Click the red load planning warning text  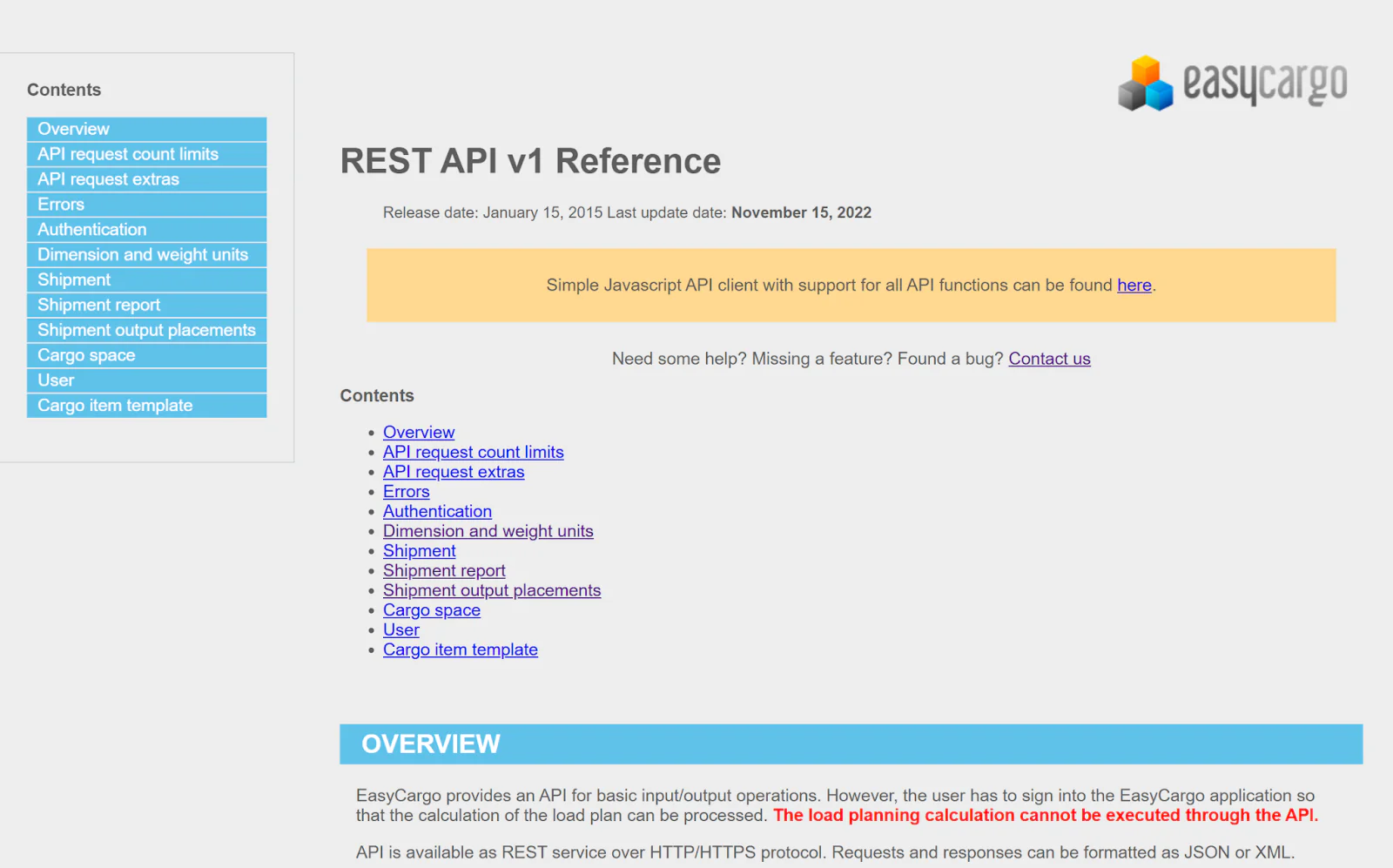coord(1046,816)
